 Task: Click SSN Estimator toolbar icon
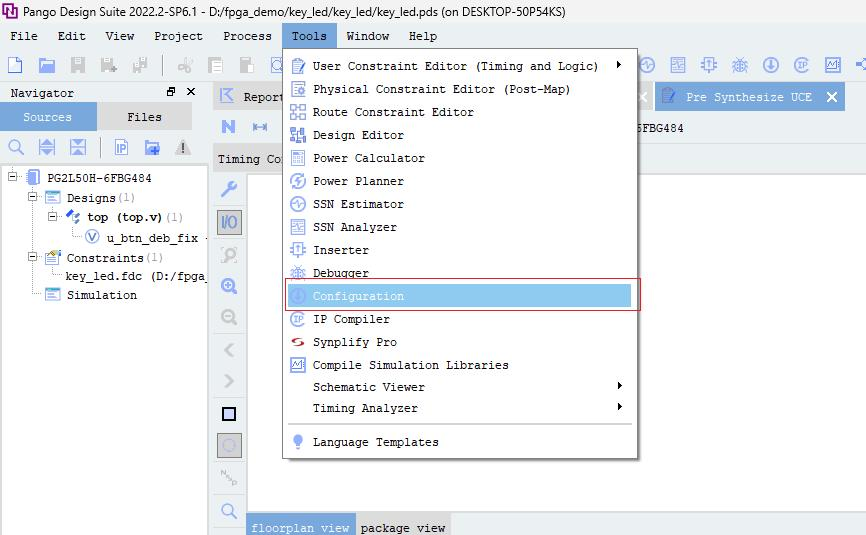point(647,65)
